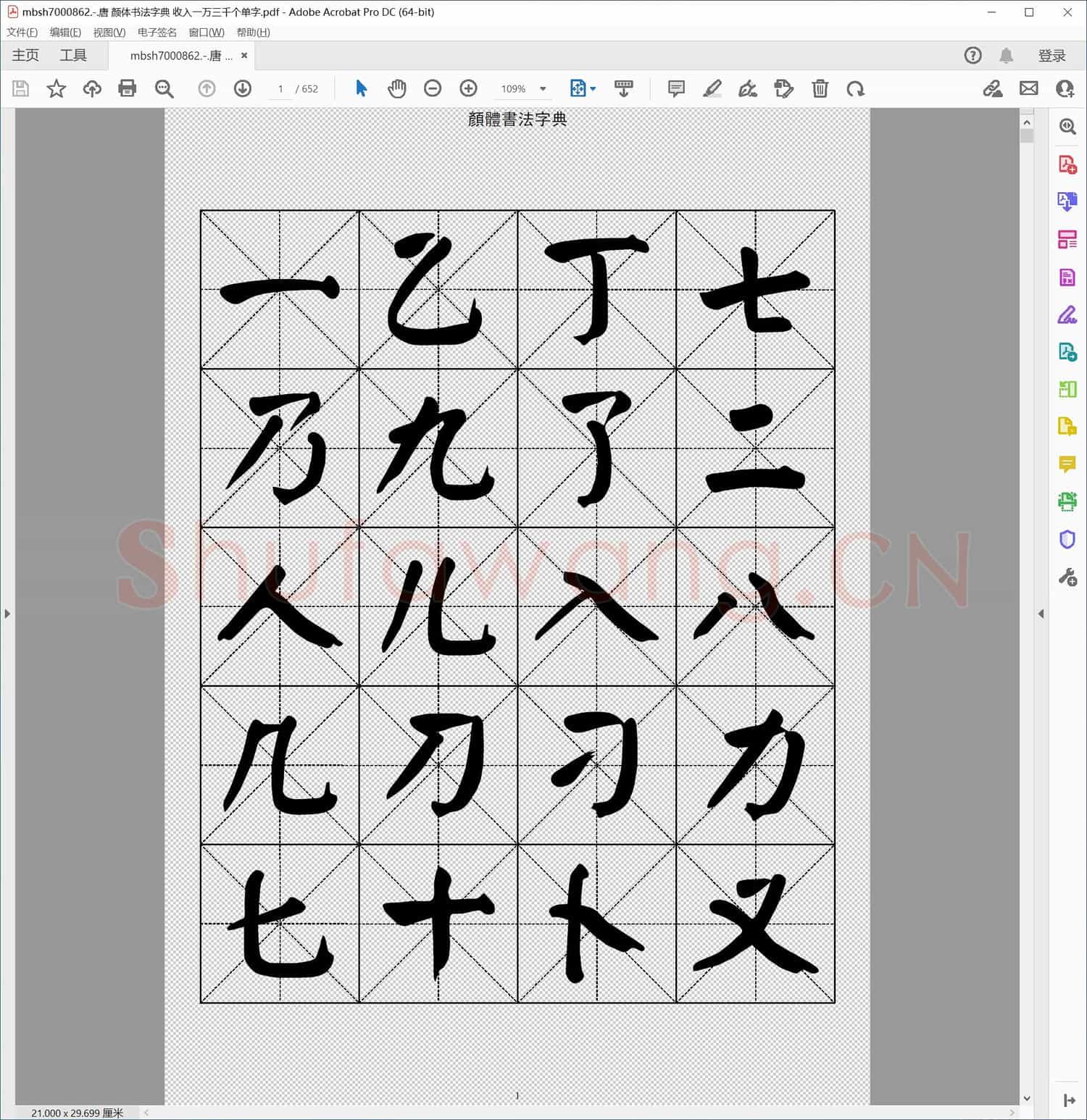
Task: Expand the left navigation pane arrow
Action: click(x=7, y=614)
